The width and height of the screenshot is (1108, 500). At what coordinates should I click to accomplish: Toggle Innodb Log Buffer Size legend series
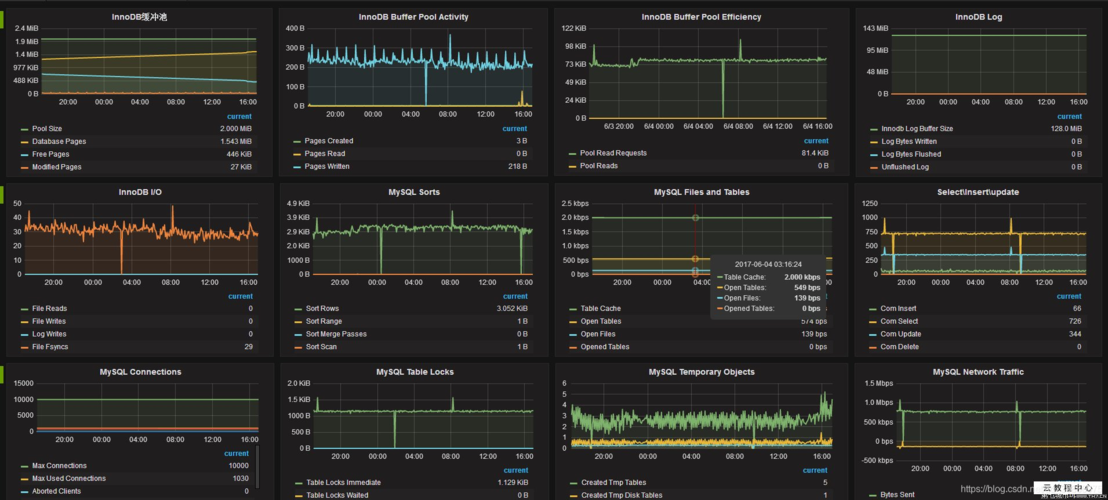[x=917, y=129]
